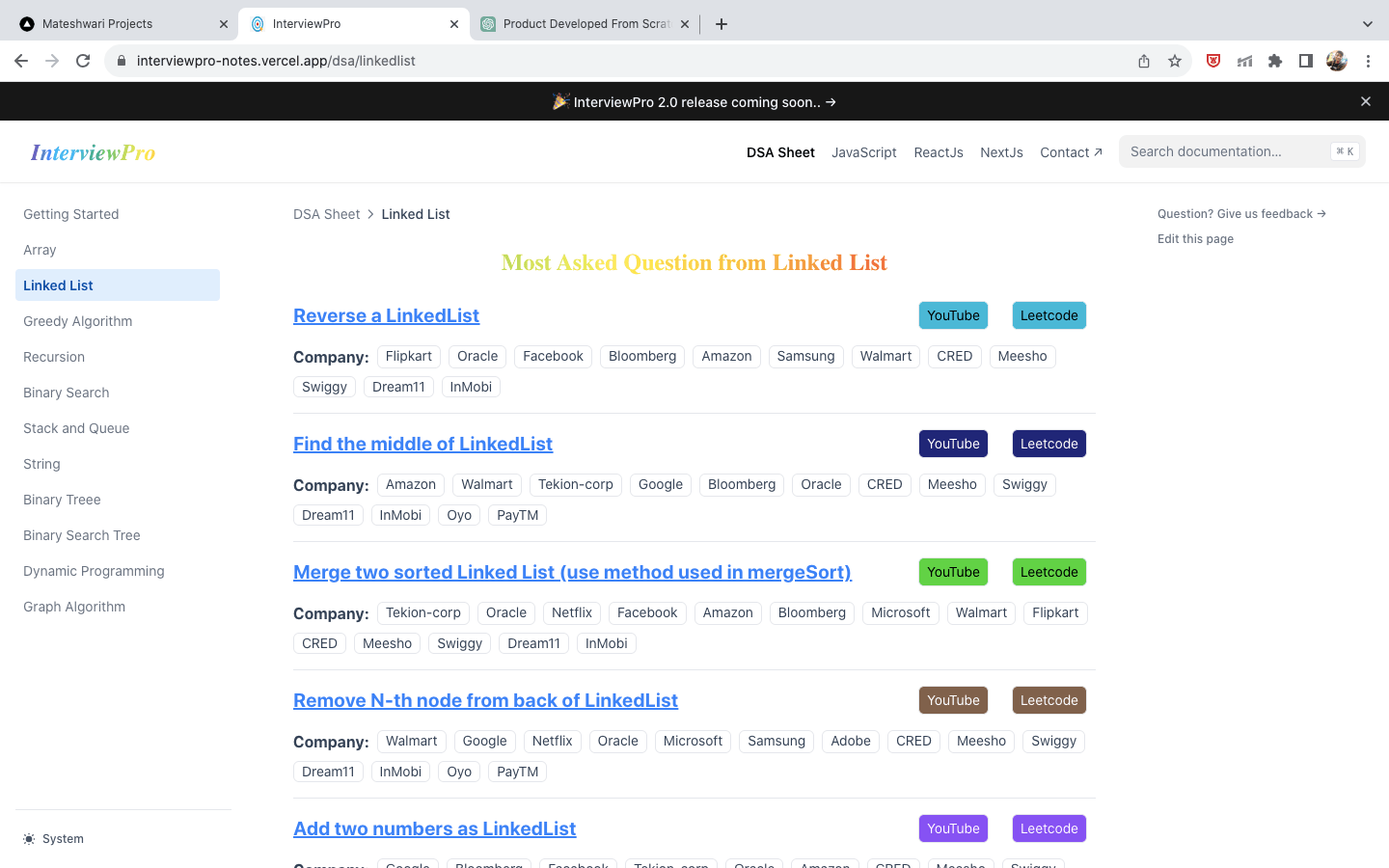The image size is (1389, 868).
Task: Click YouTube button for Reverse a LinkedList
Action: 953,315
